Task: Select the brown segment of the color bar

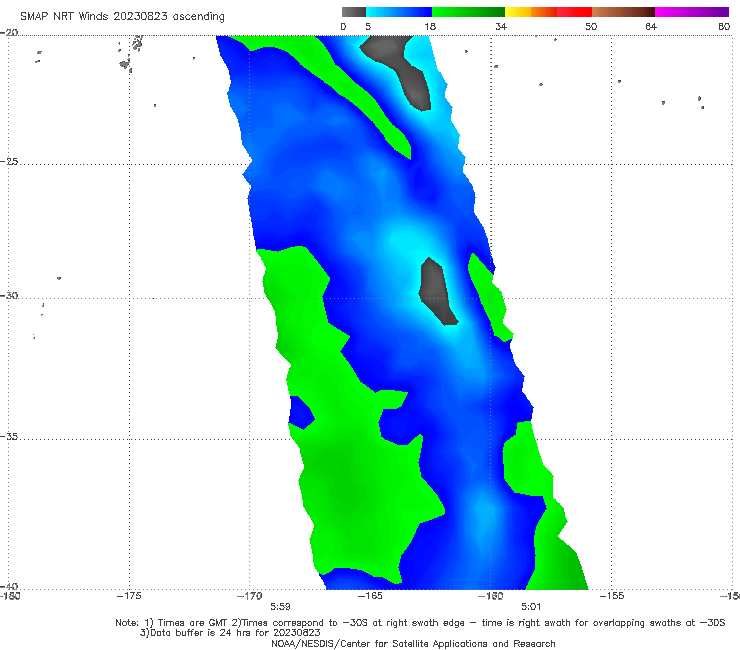Action: click(623, 12)
